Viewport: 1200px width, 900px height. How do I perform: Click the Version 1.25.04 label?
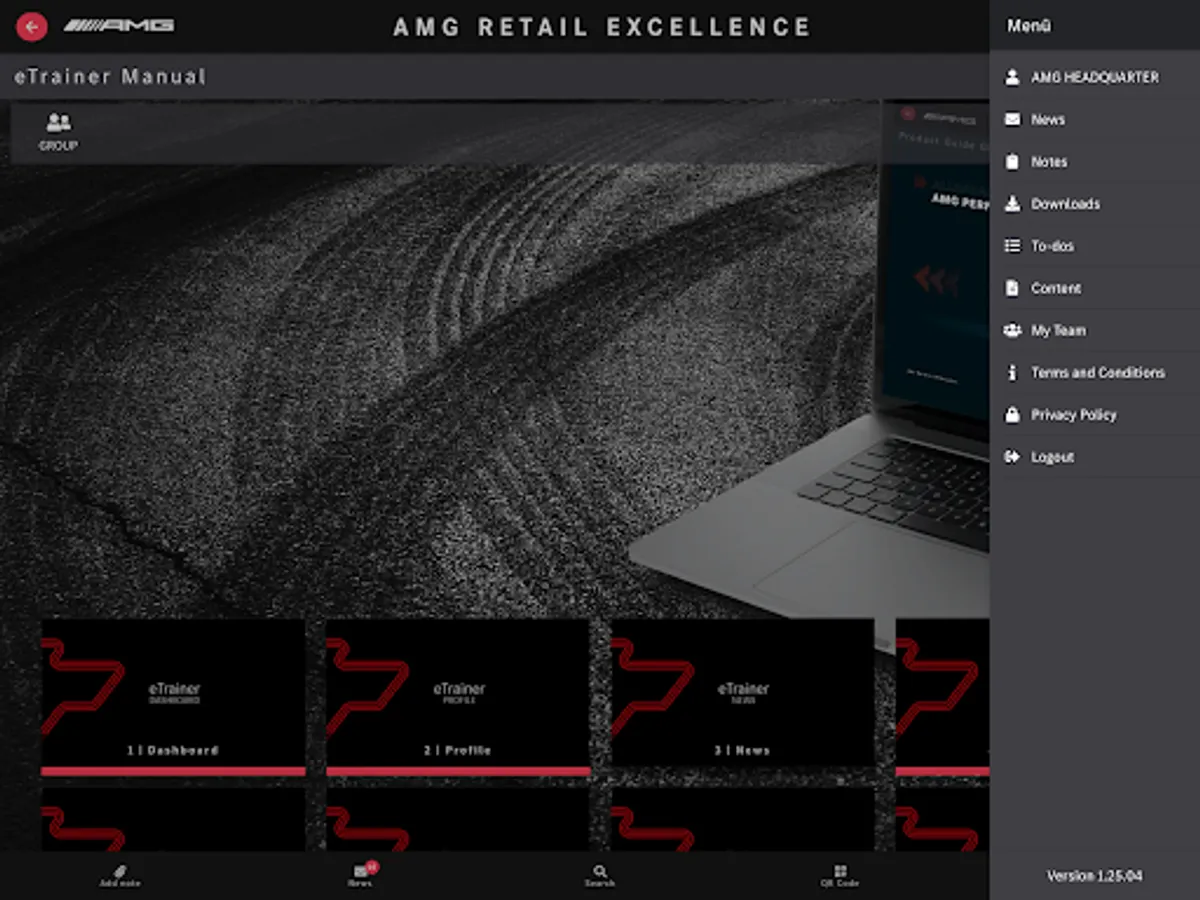point(1094,876)
